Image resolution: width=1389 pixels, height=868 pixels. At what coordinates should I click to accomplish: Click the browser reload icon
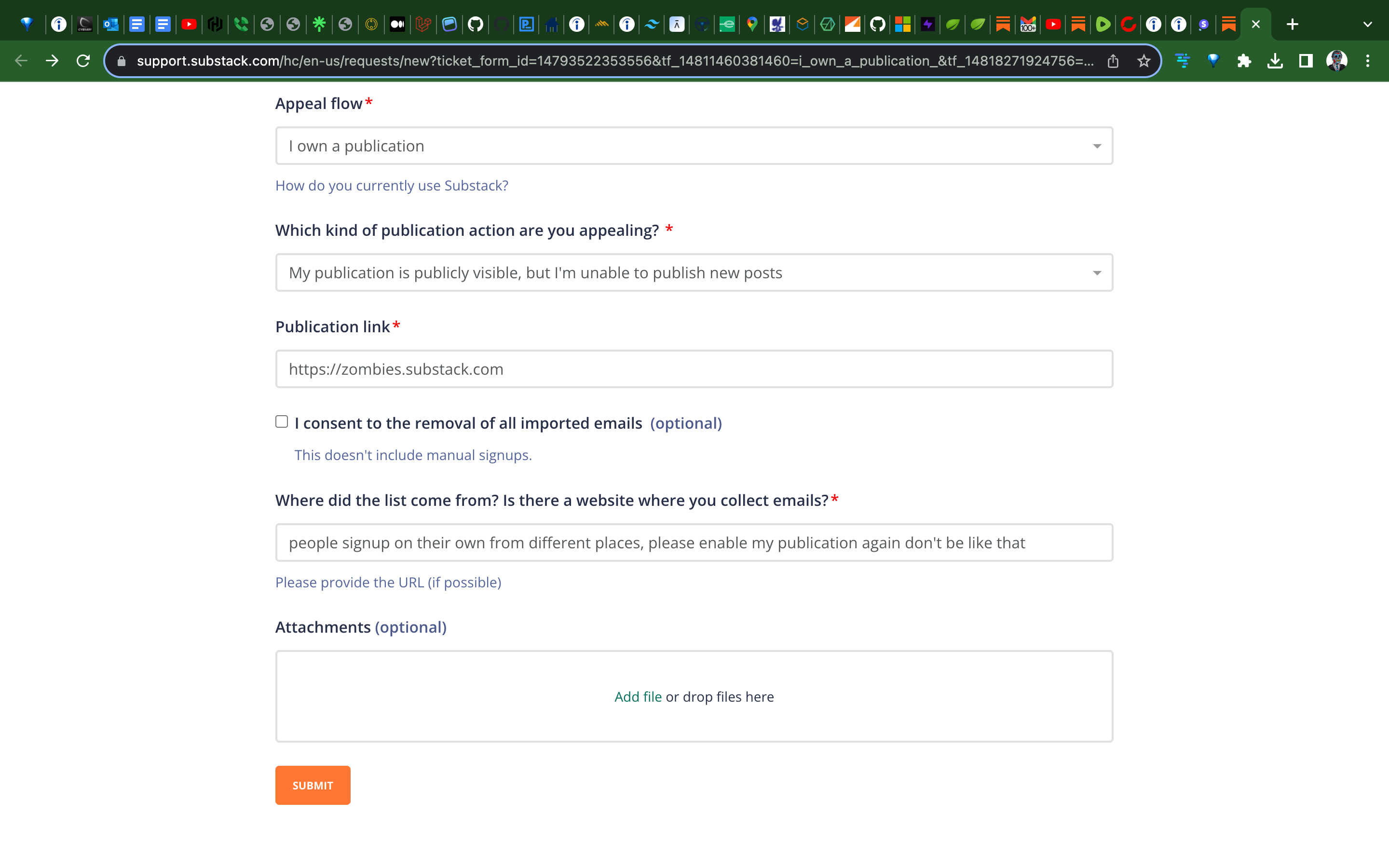(83, 61)
